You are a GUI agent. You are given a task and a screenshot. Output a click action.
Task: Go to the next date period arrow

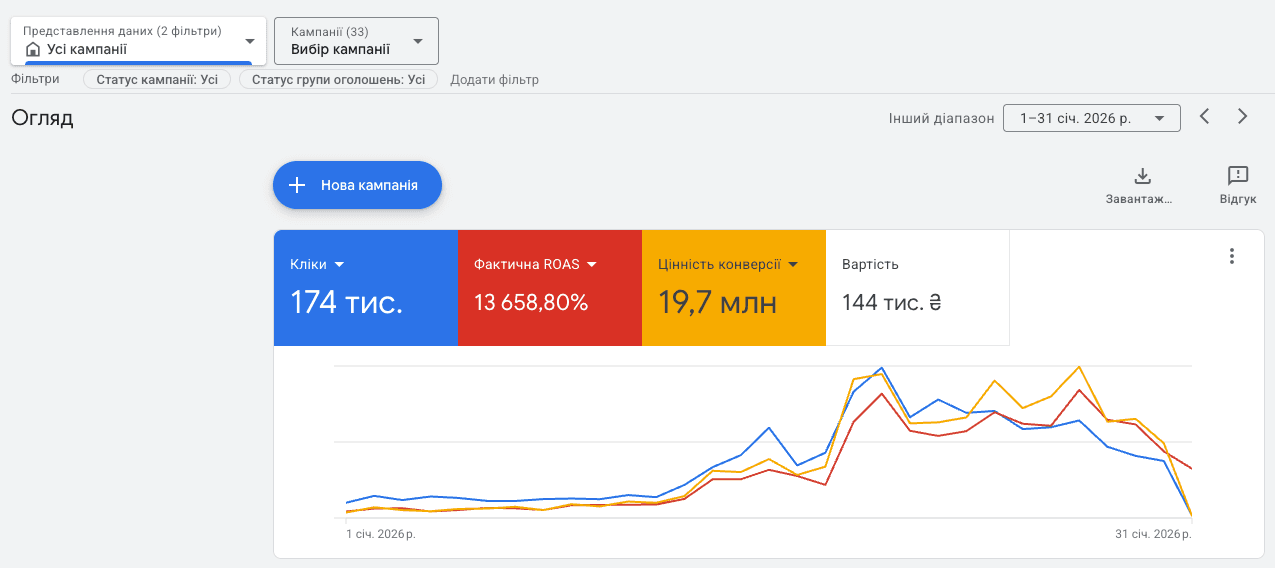pyautogui.click(x=1243, y=117)
